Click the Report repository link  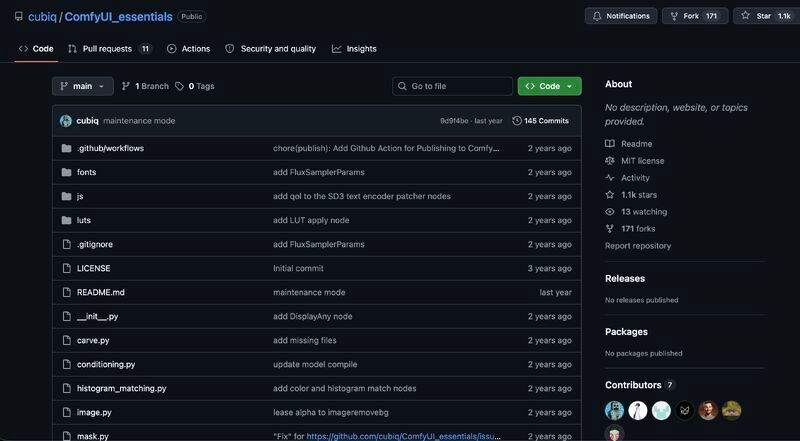point(638,246)
